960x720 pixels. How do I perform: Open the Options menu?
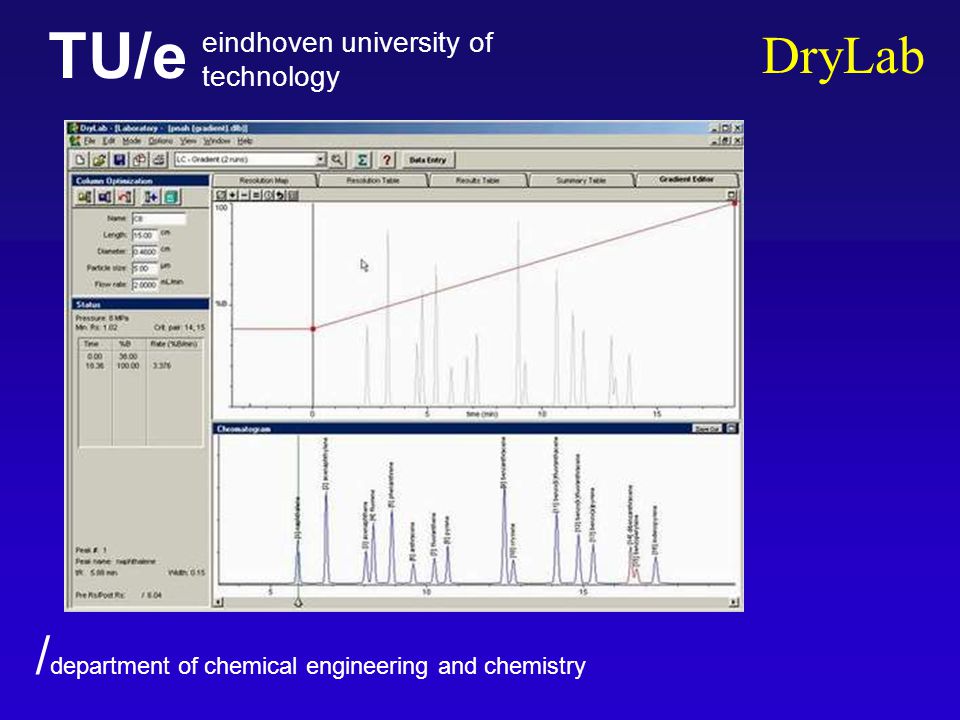point(160,141)
